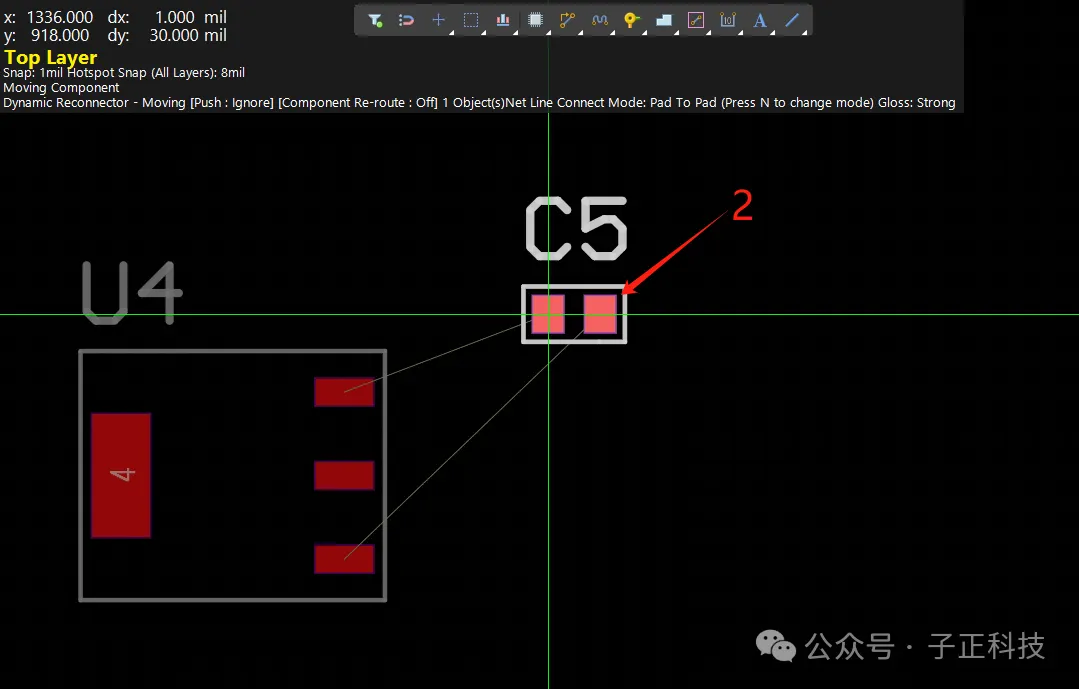Click the U4 designator text
This screenshot has height=689, width=1079.
click(x=132, y=293)
